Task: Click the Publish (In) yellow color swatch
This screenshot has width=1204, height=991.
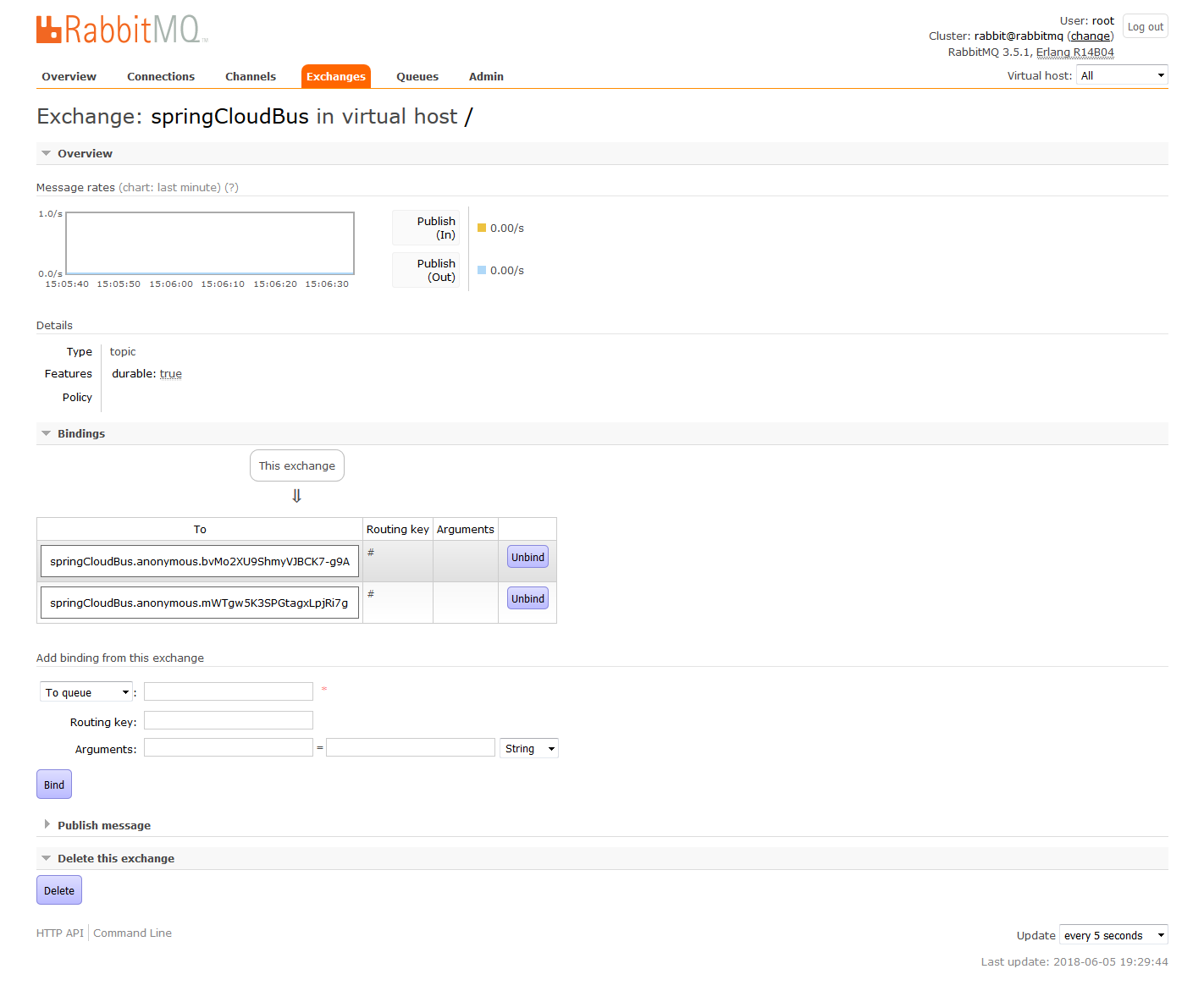Action: 482,228
